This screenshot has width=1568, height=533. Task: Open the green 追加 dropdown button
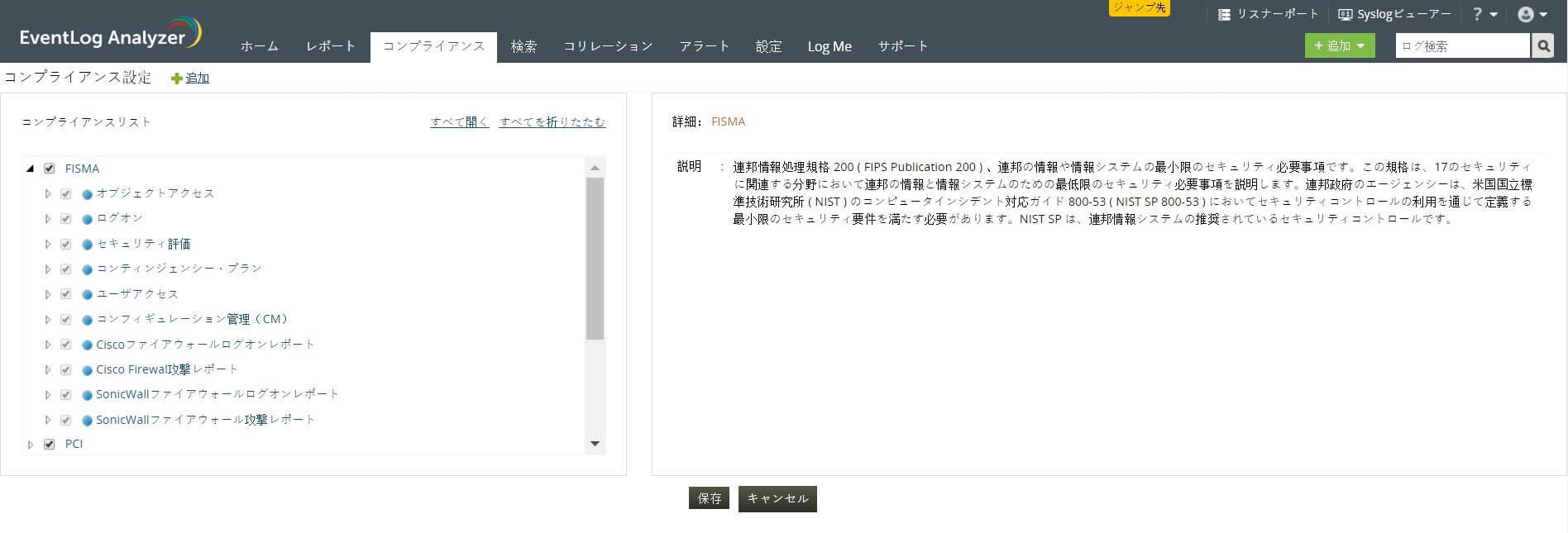(x=1340, y=46)
